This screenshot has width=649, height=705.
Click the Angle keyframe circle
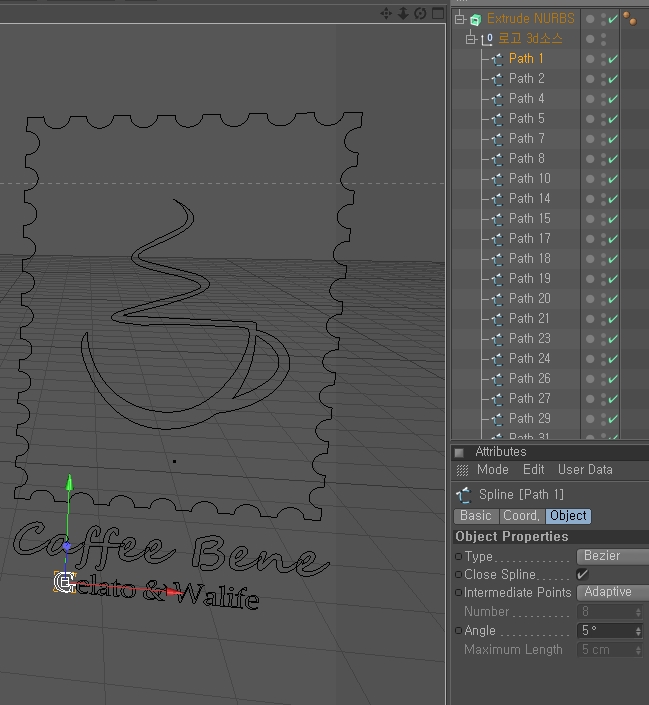tap(458, 631)
